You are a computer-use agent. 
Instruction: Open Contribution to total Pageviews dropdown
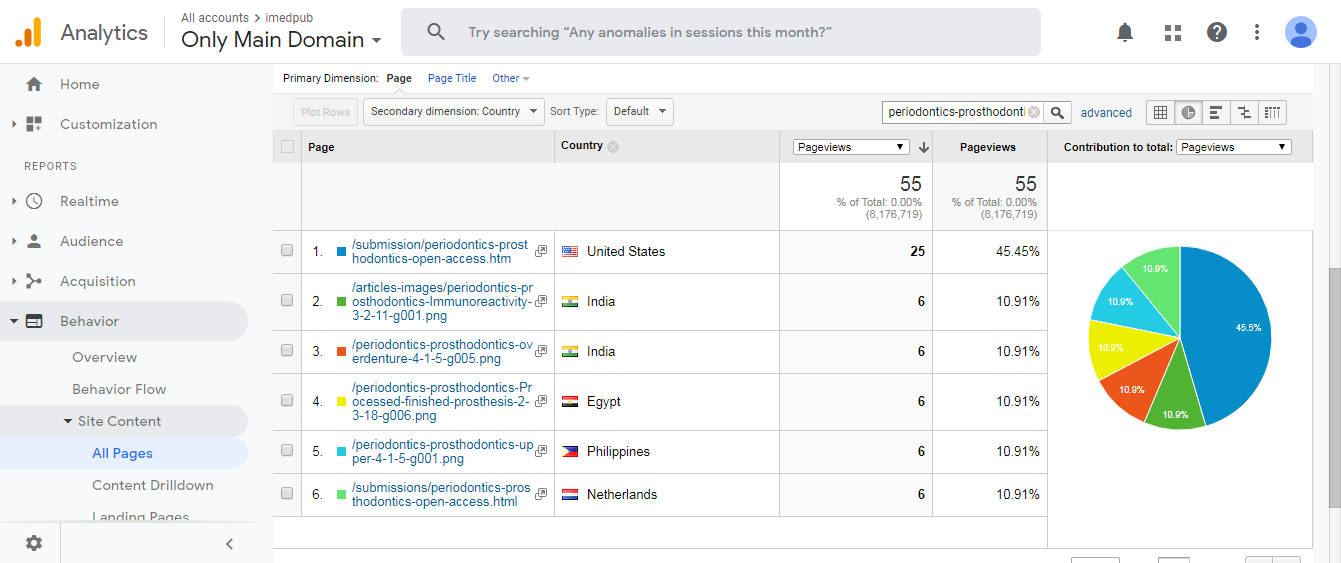click(x=1234, y=147)
